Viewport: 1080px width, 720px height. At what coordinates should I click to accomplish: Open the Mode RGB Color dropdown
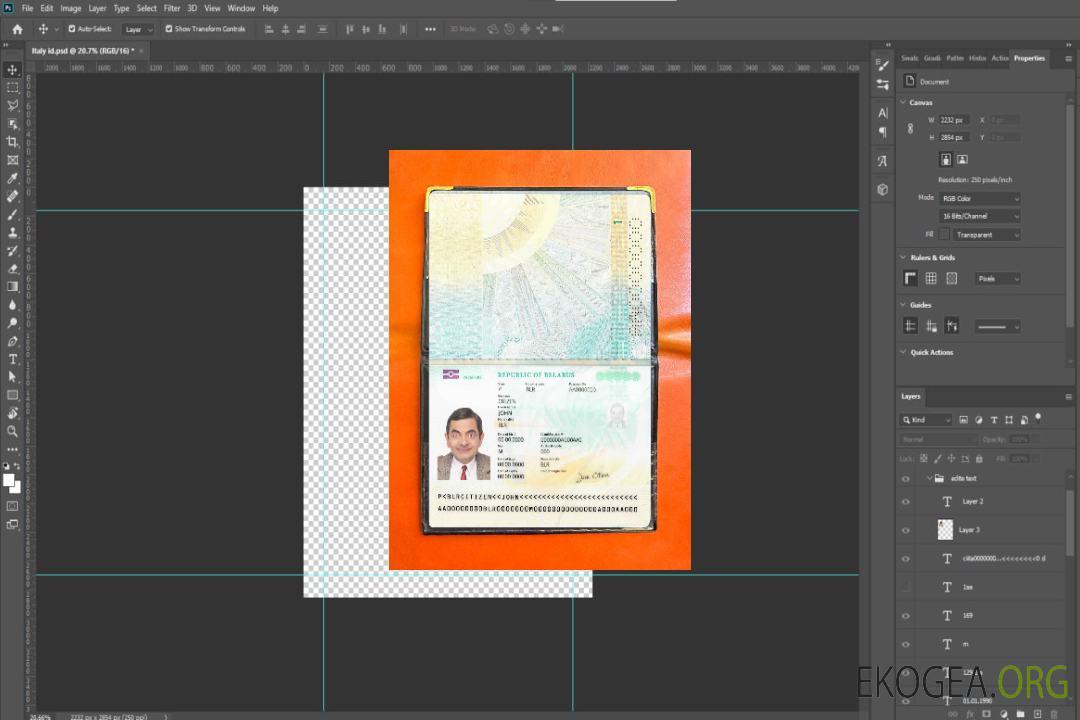(979, 198)
